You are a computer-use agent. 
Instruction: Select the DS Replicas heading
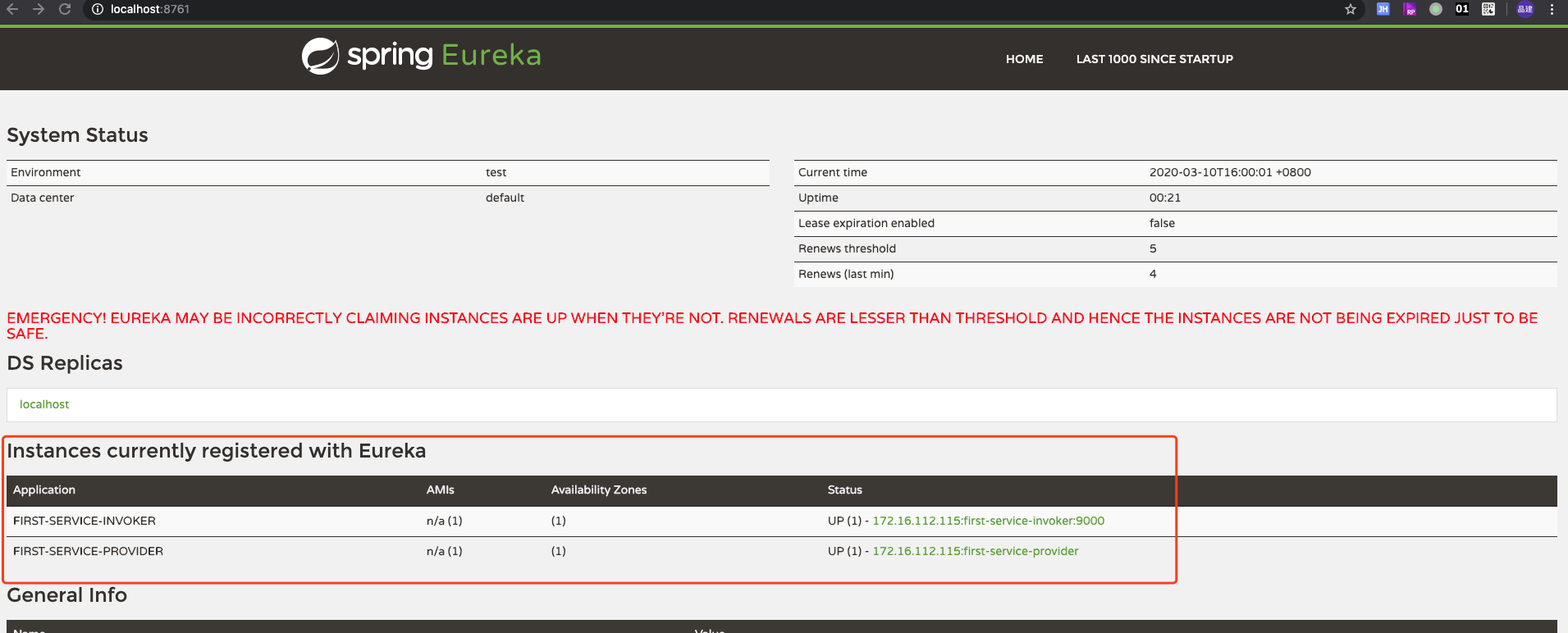pyautogui.click(x=65, y=363)
